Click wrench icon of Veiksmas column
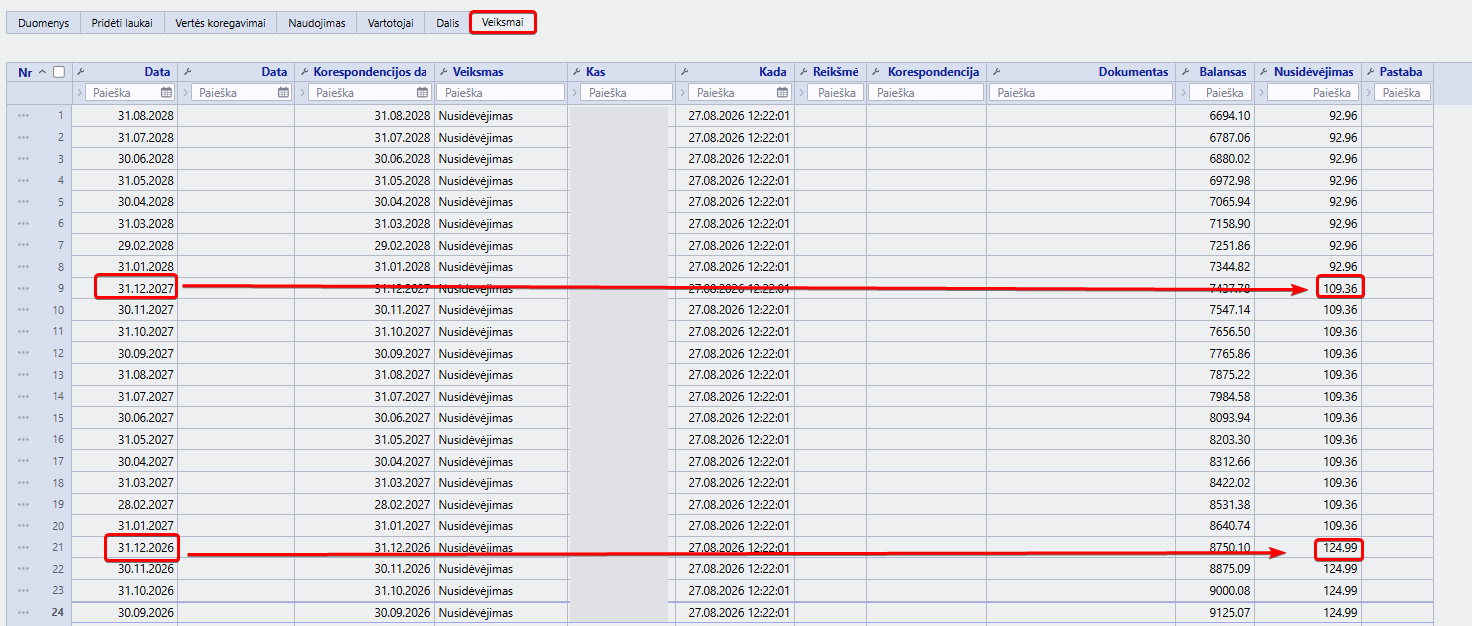 click(x=443, y=72)
